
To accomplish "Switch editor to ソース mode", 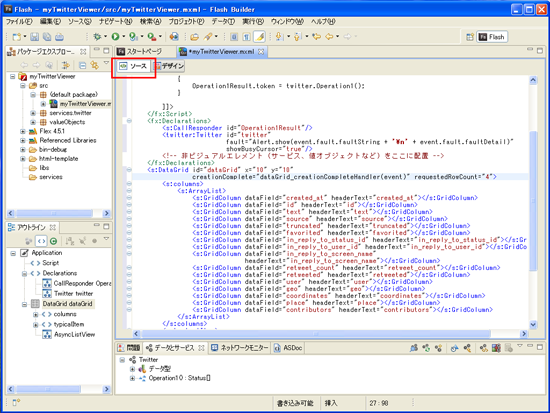I will coord(134,66).
